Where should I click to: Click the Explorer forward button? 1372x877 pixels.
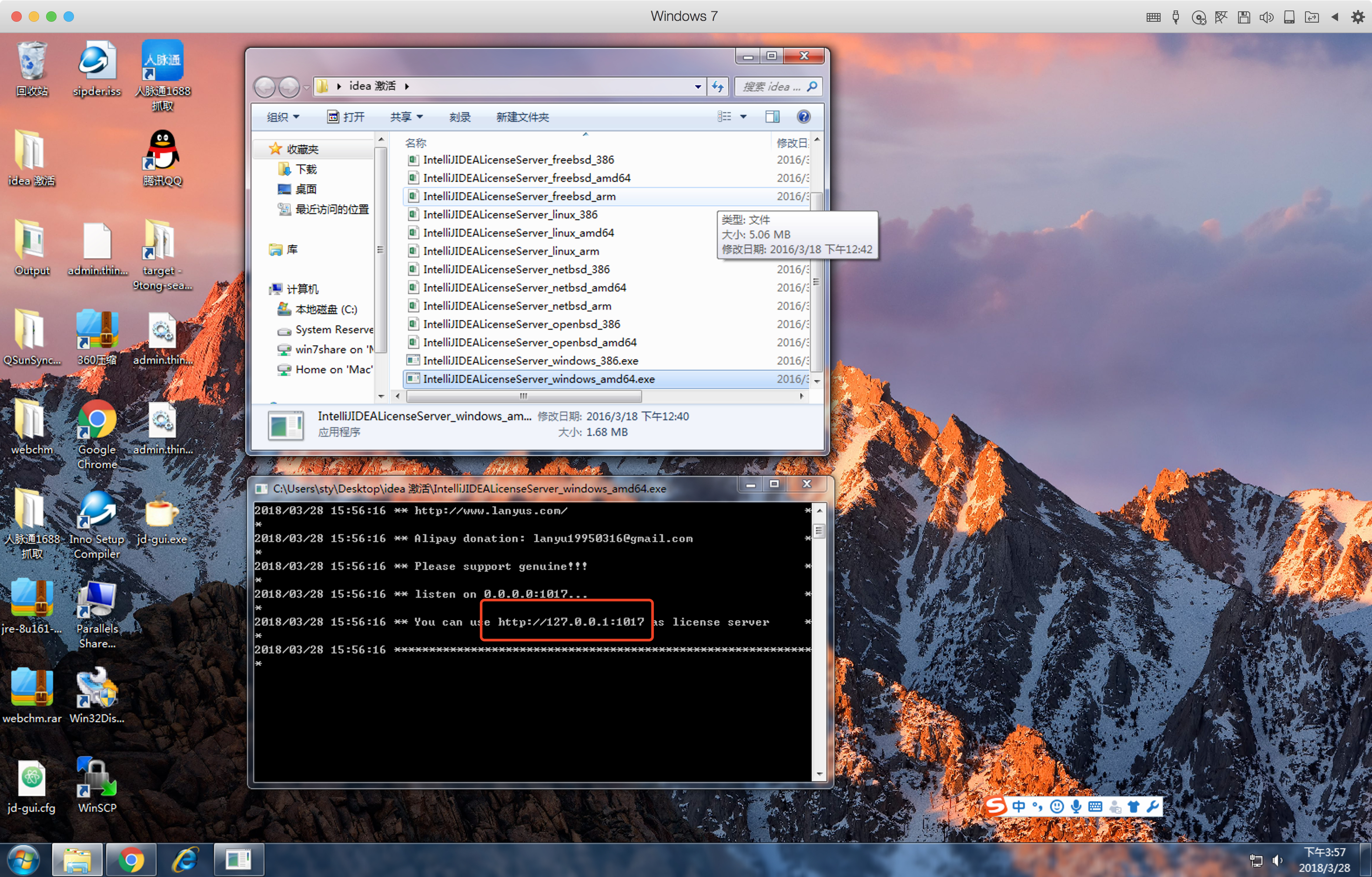click(289, 87)
